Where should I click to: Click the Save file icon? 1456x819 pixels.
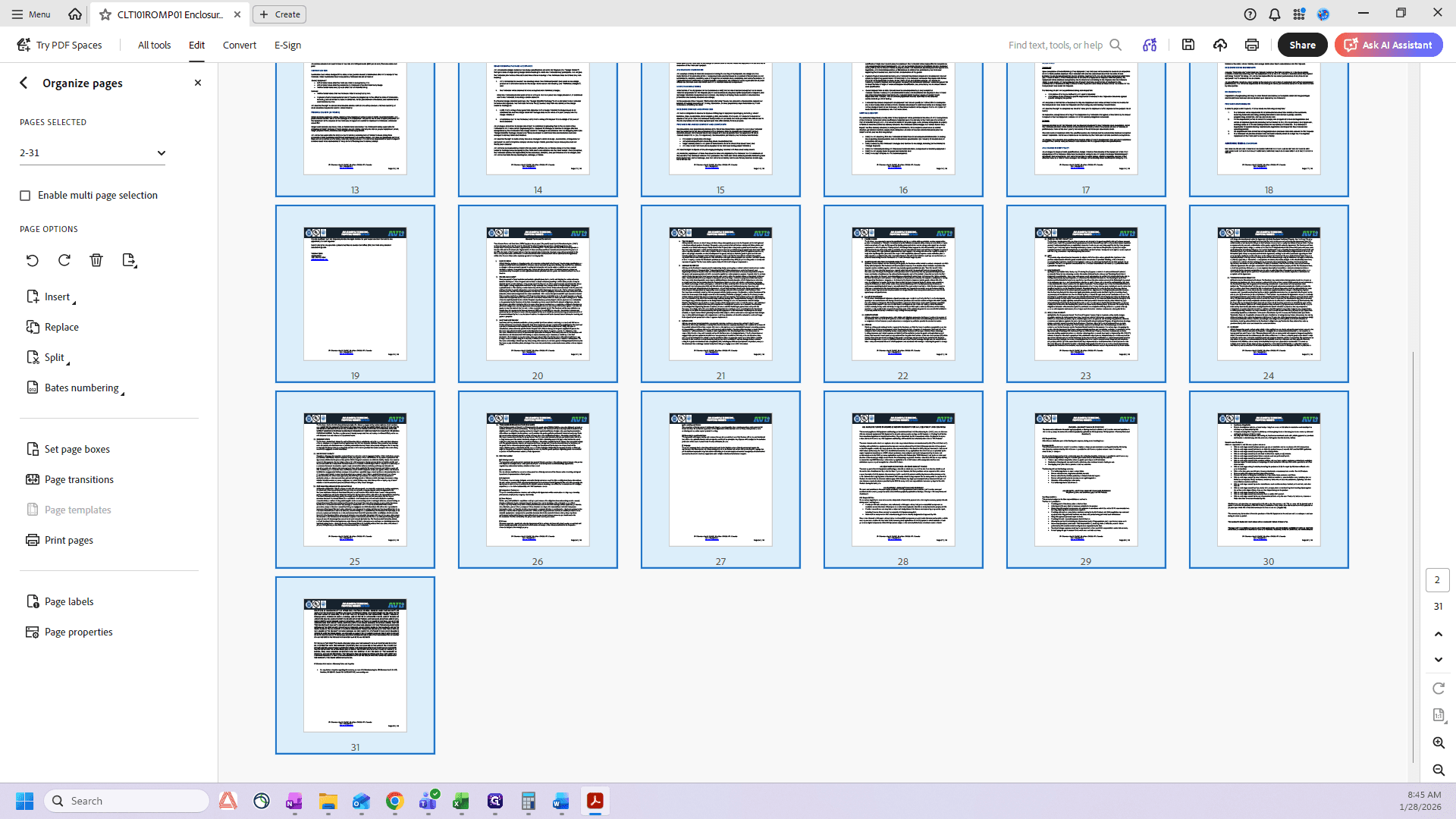1188,45
